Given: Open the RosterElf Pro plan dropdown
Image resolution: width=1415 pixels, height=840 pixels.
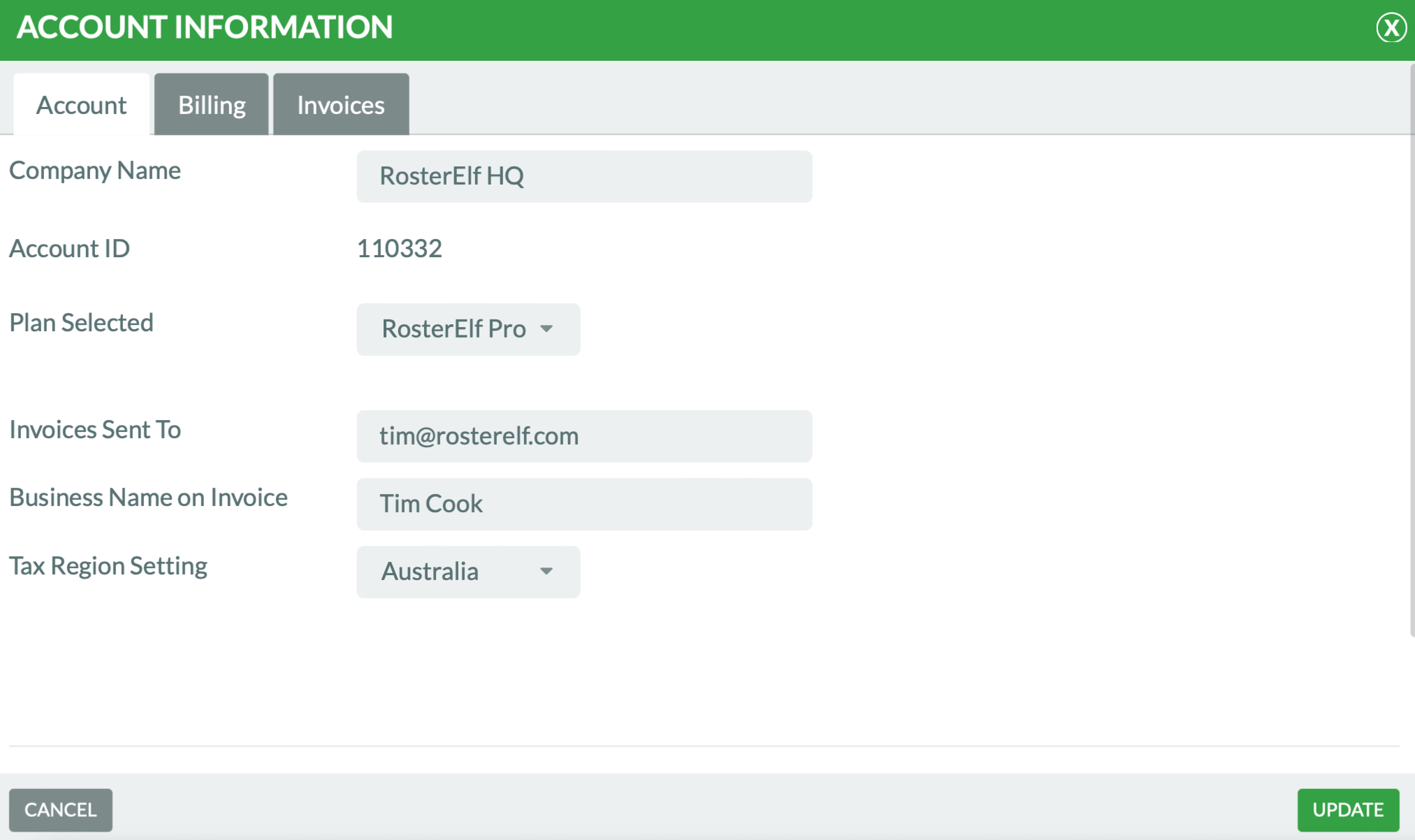Looking at the screenshot, I should click(468, 328).
